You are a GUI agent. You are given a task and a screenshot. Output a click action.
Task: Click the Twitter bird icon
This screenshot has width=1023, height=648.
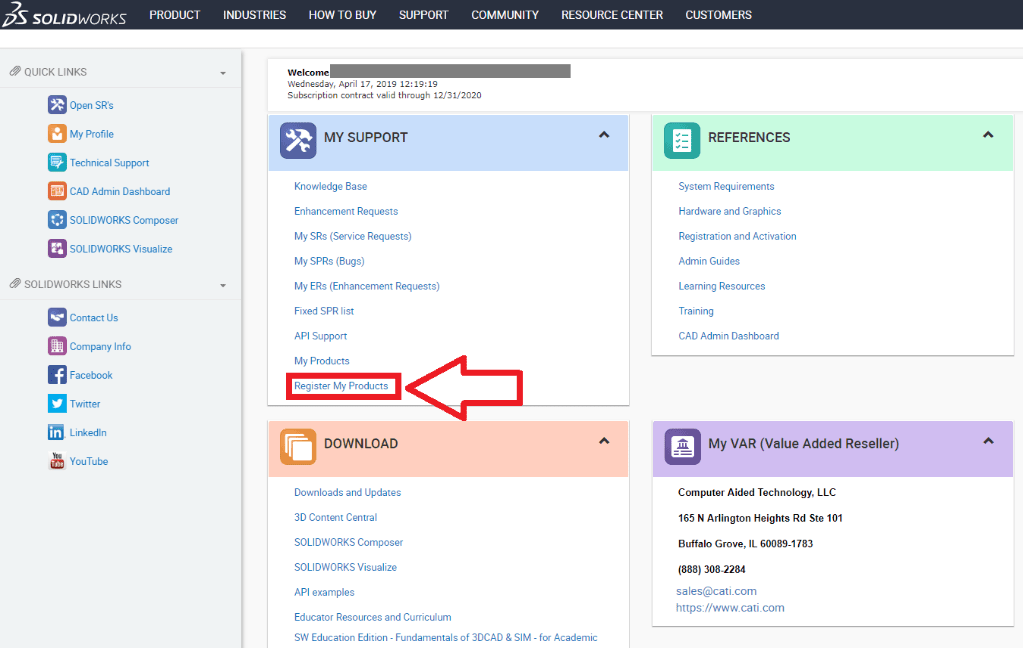pos(57,404)
